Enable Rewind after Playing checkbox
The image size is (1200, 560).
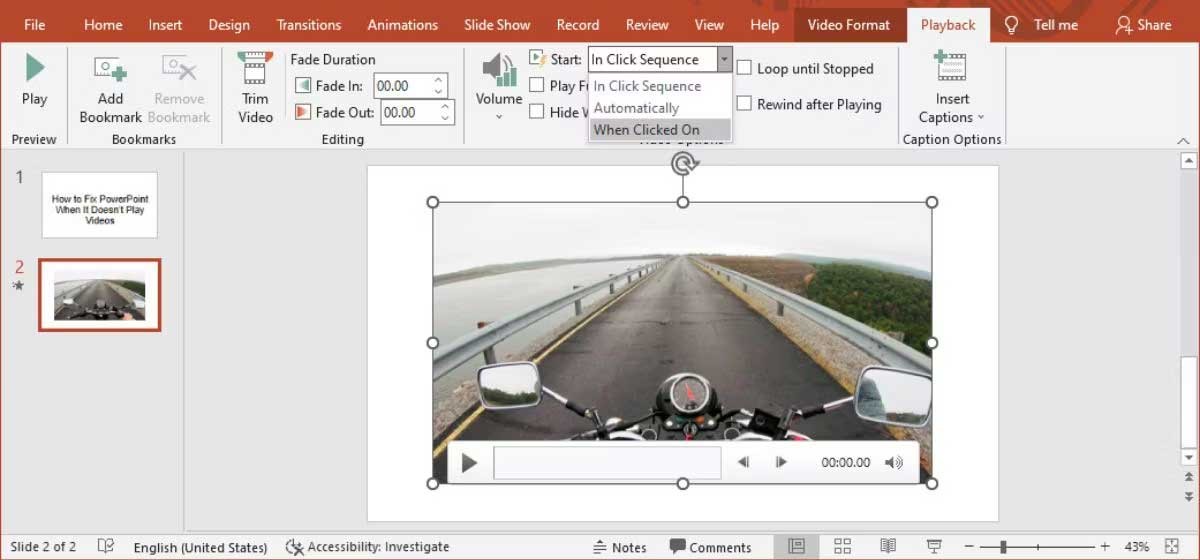pos(745,104)
